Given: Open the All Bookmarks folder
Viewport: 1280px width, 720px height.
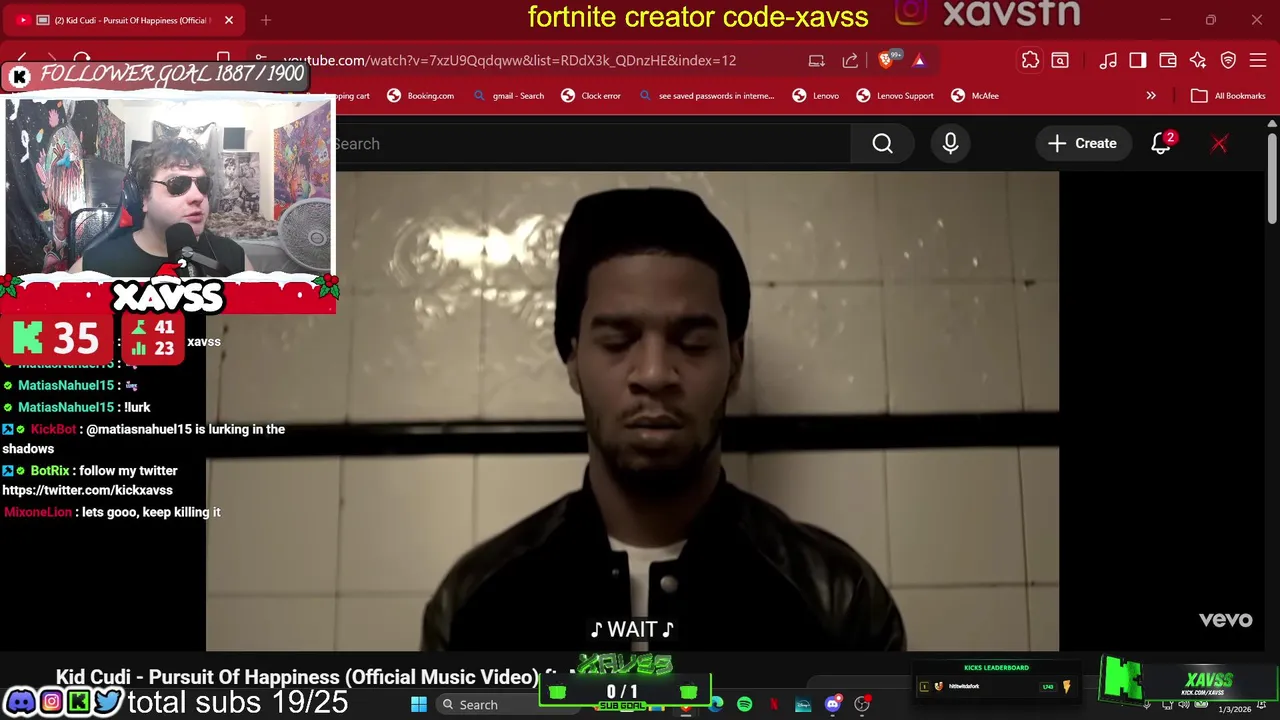Looking at the screenshot, I should point(1228,96).
